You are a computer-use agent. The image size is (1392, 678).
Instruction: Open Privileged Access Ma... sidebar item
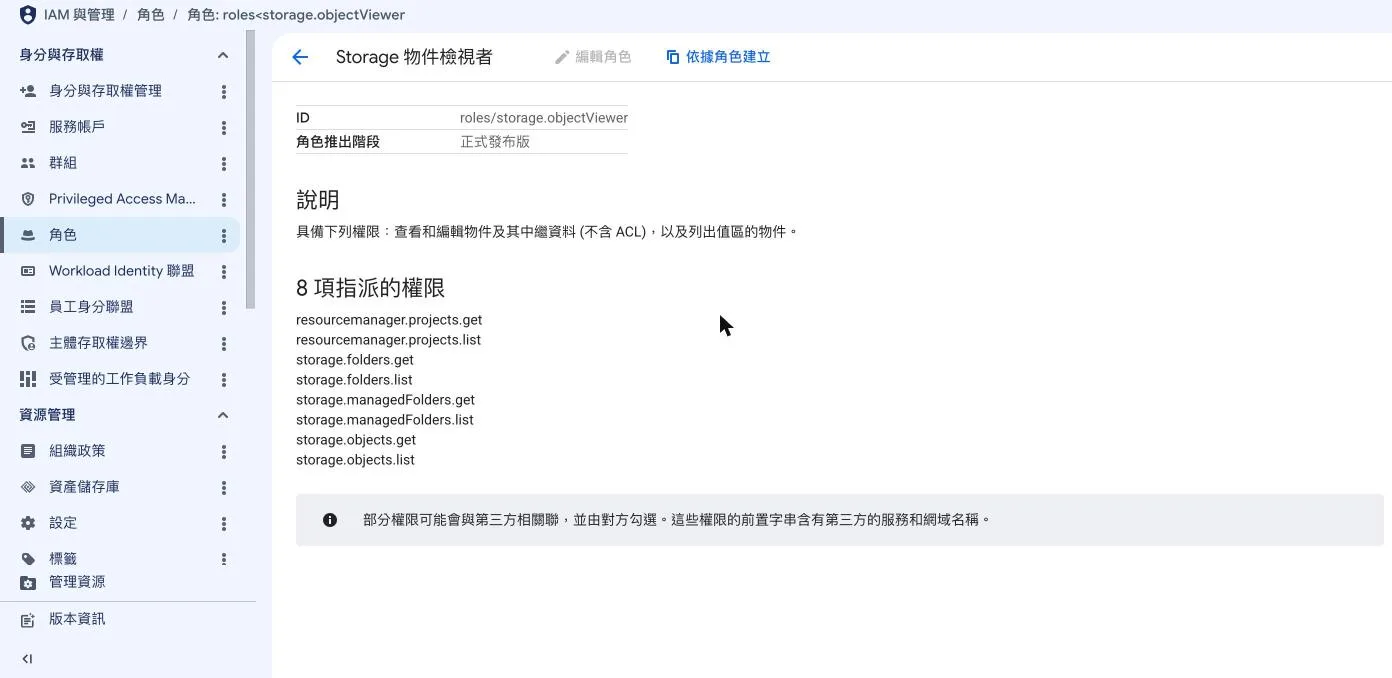pos(122,199)
